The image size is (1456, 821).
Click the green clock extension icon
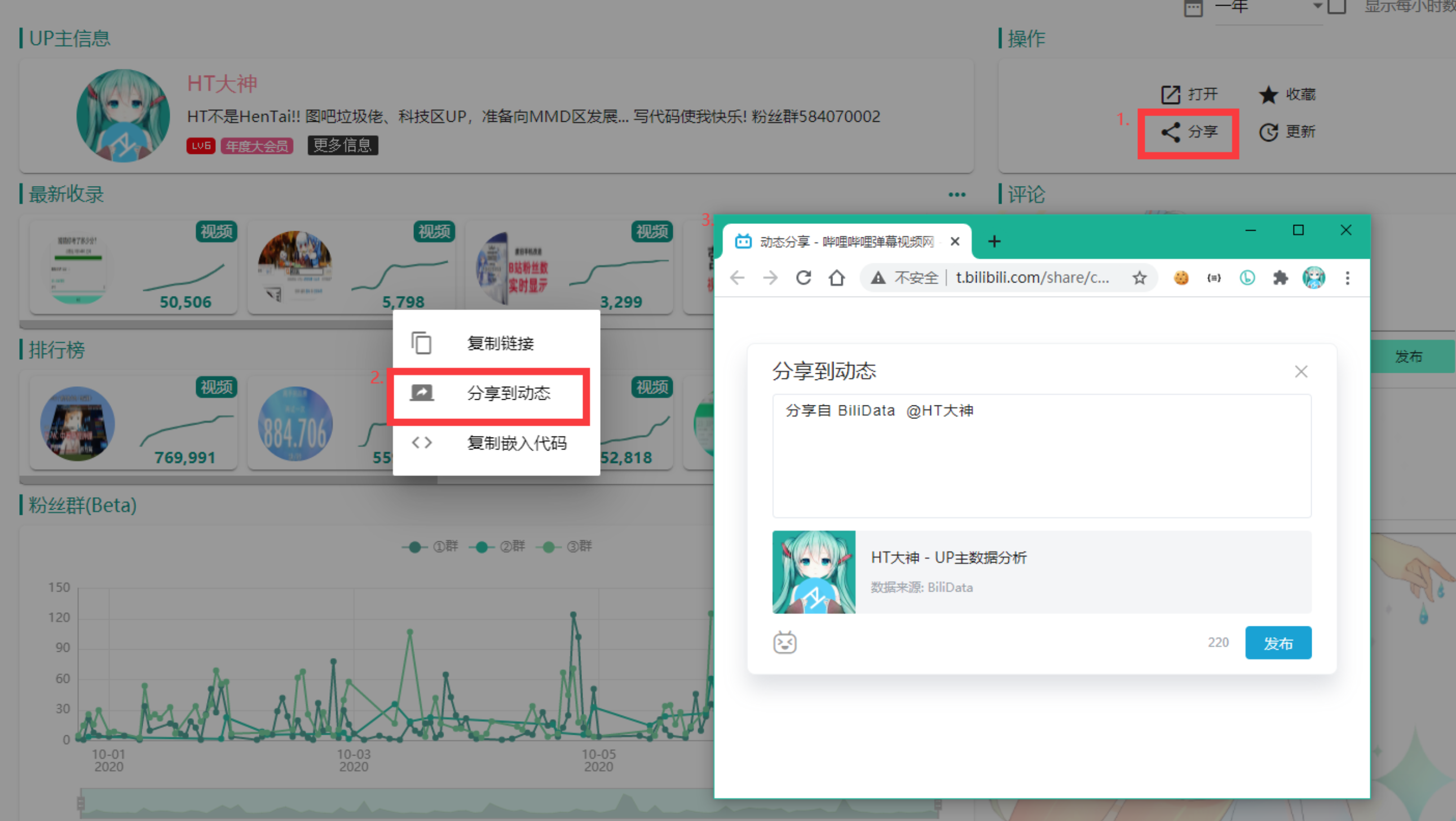tap(1247, 278)
